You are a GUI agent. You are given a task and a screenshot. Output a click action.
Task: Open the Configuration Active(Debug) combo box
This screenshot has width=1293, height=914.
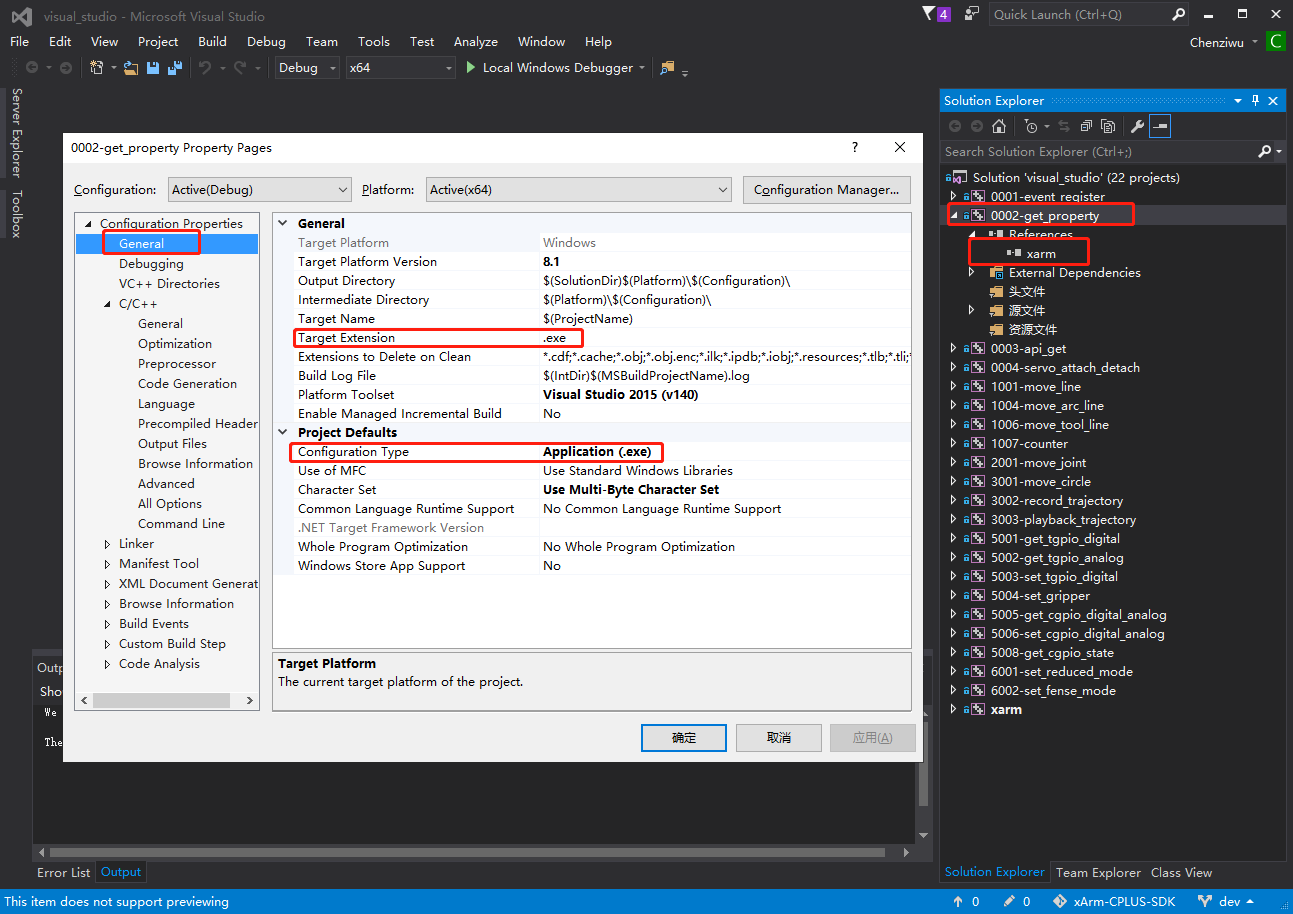pos(259,189)
